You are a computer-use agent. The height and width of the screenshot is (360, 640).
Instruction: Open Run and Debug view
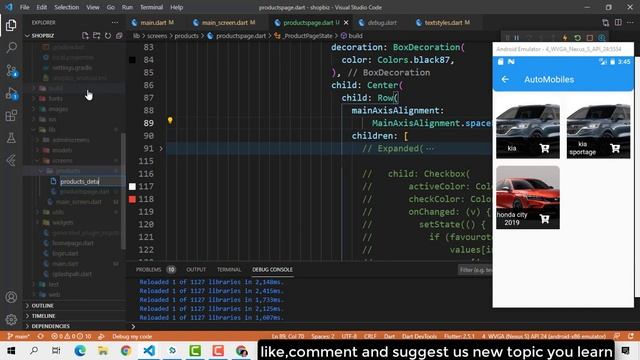[x=11, y=93]
